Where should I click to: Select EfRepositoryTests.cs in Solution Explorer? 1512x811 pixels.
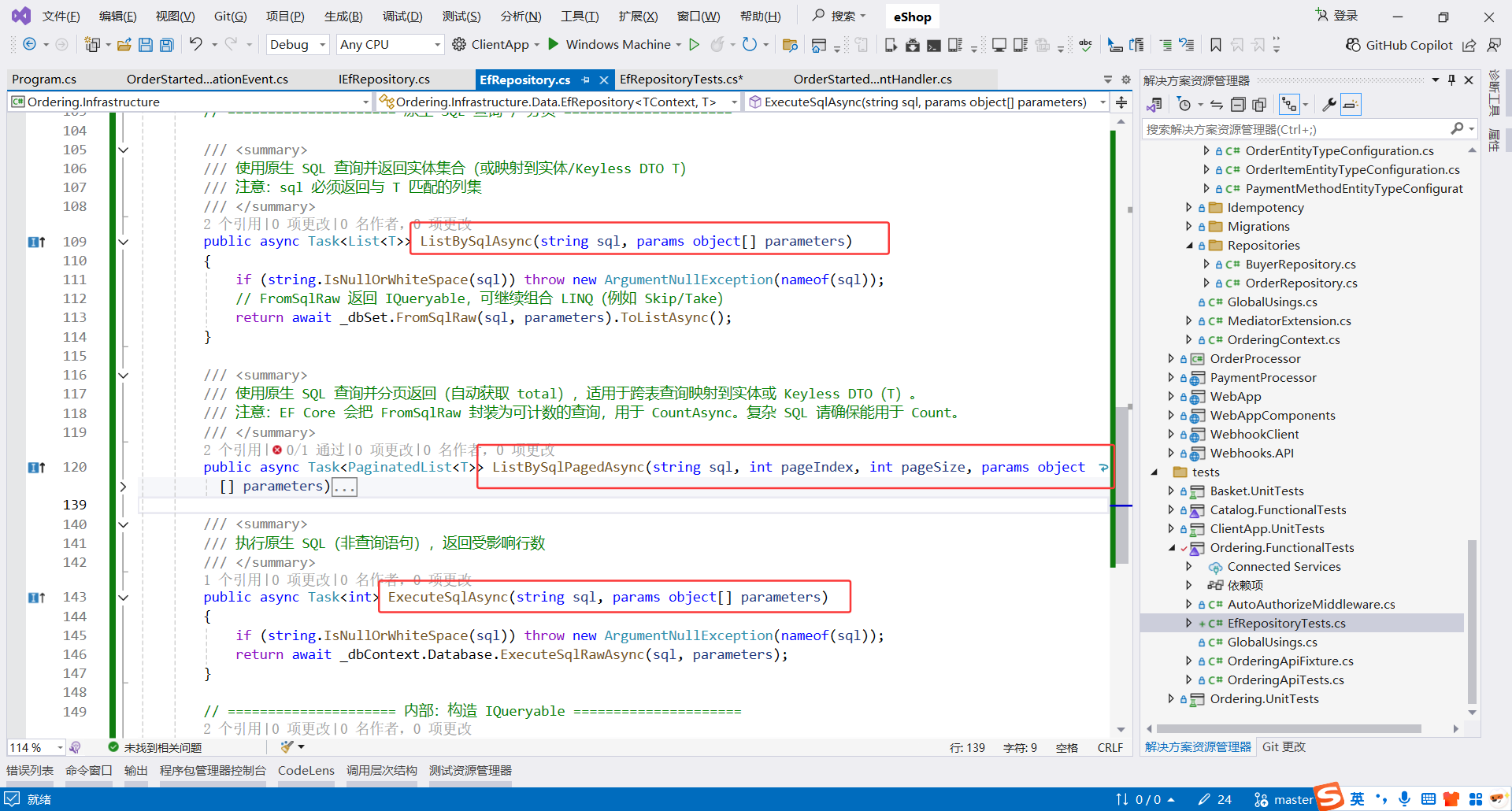click(1287, 624)
